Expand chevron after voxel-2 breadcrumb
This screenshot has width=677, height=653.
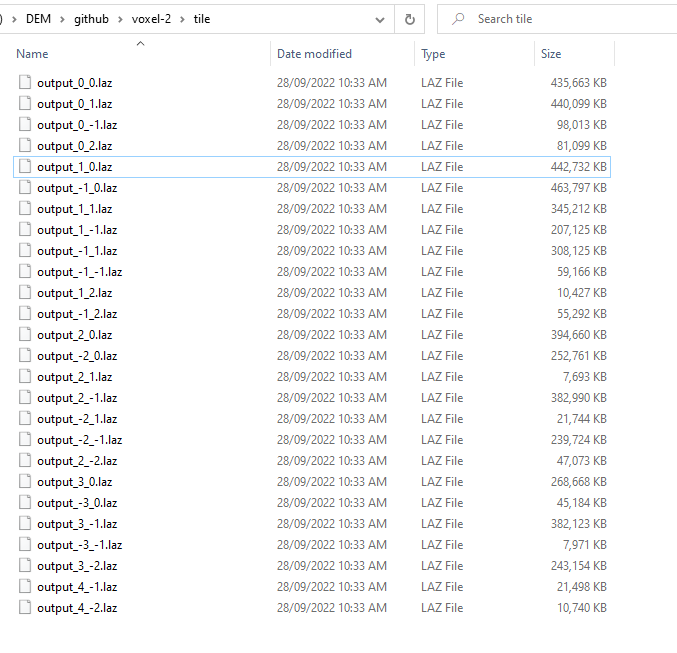tap(182, 19)
